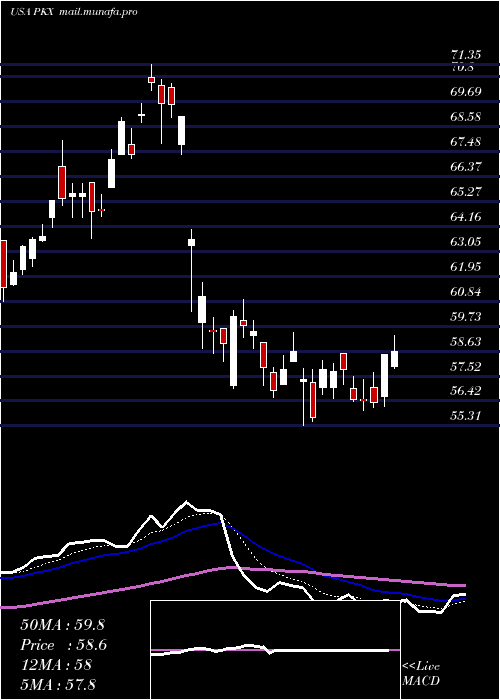Image resolution: width=500 pixels, height=700 pixels.
Task: Click the 71.35 price axis label
Action: click(466, 55)
